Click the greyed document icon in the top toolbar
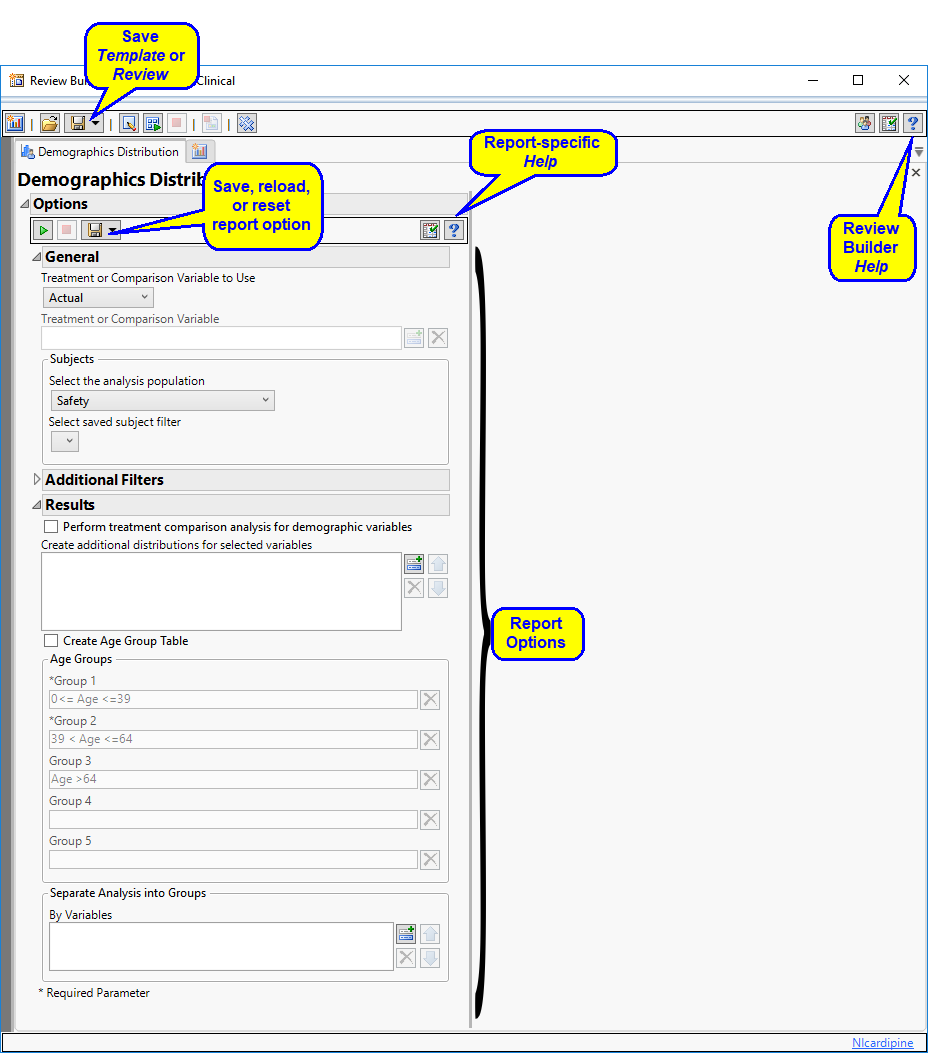This screenshot has width=928, height=1053. [x=212, y=123]
